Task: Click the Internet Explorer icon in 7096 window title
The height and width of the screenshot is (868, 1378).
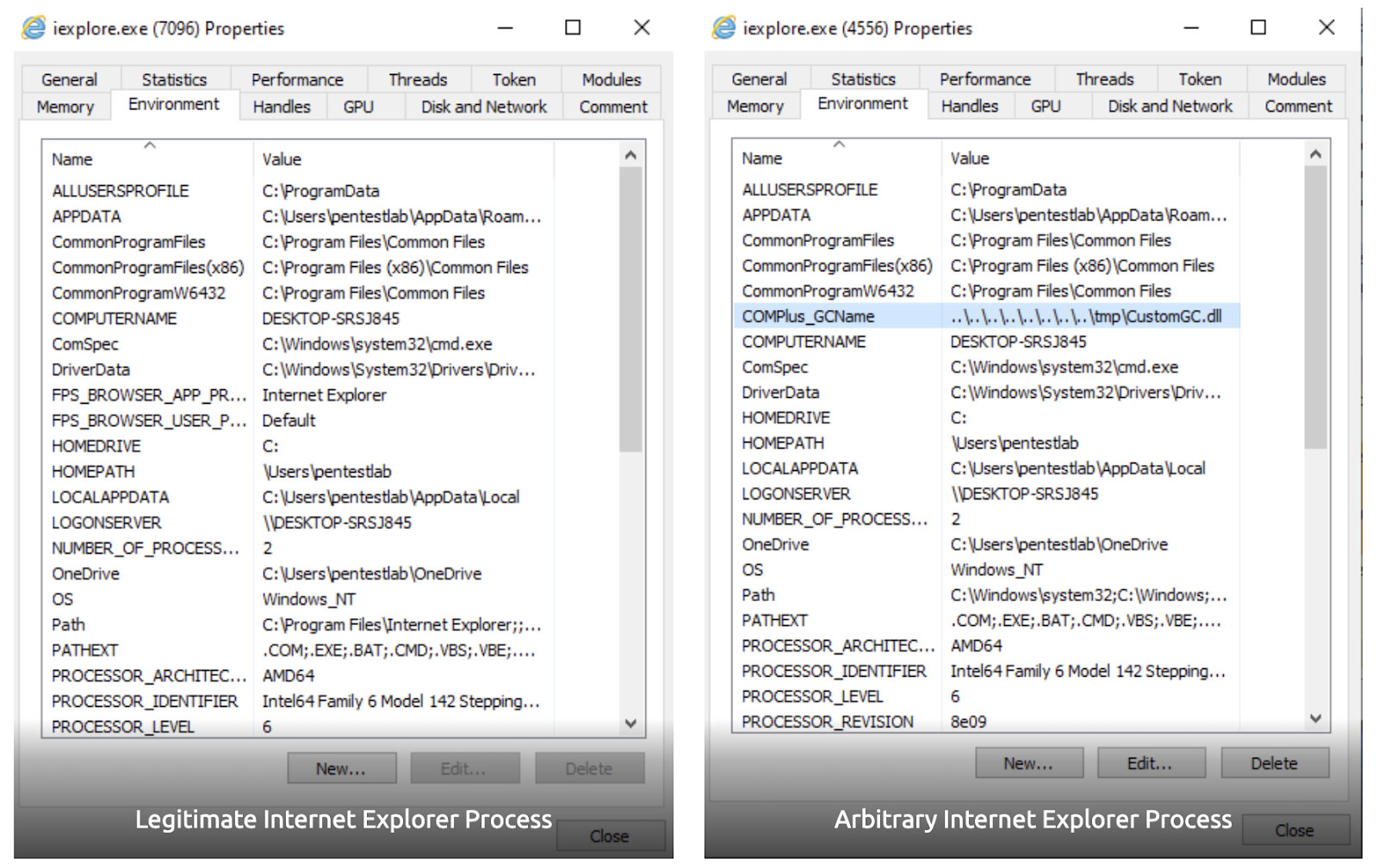Action: 34,28
